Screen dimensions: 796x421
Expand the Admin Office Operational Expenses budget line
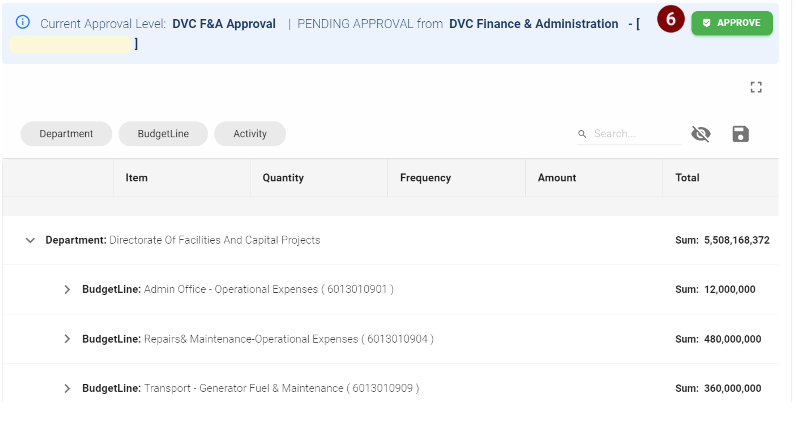(x=67, y=289)
